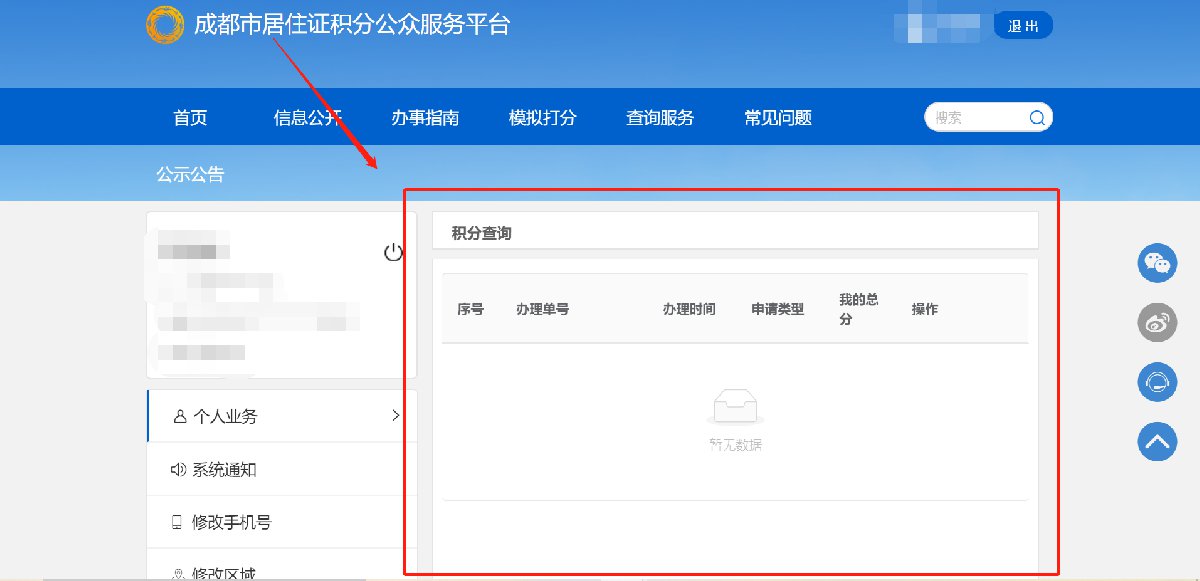This screenshot has width=1200, height=581.
Task: Click the platform logo icon
Action: [164, 25]
